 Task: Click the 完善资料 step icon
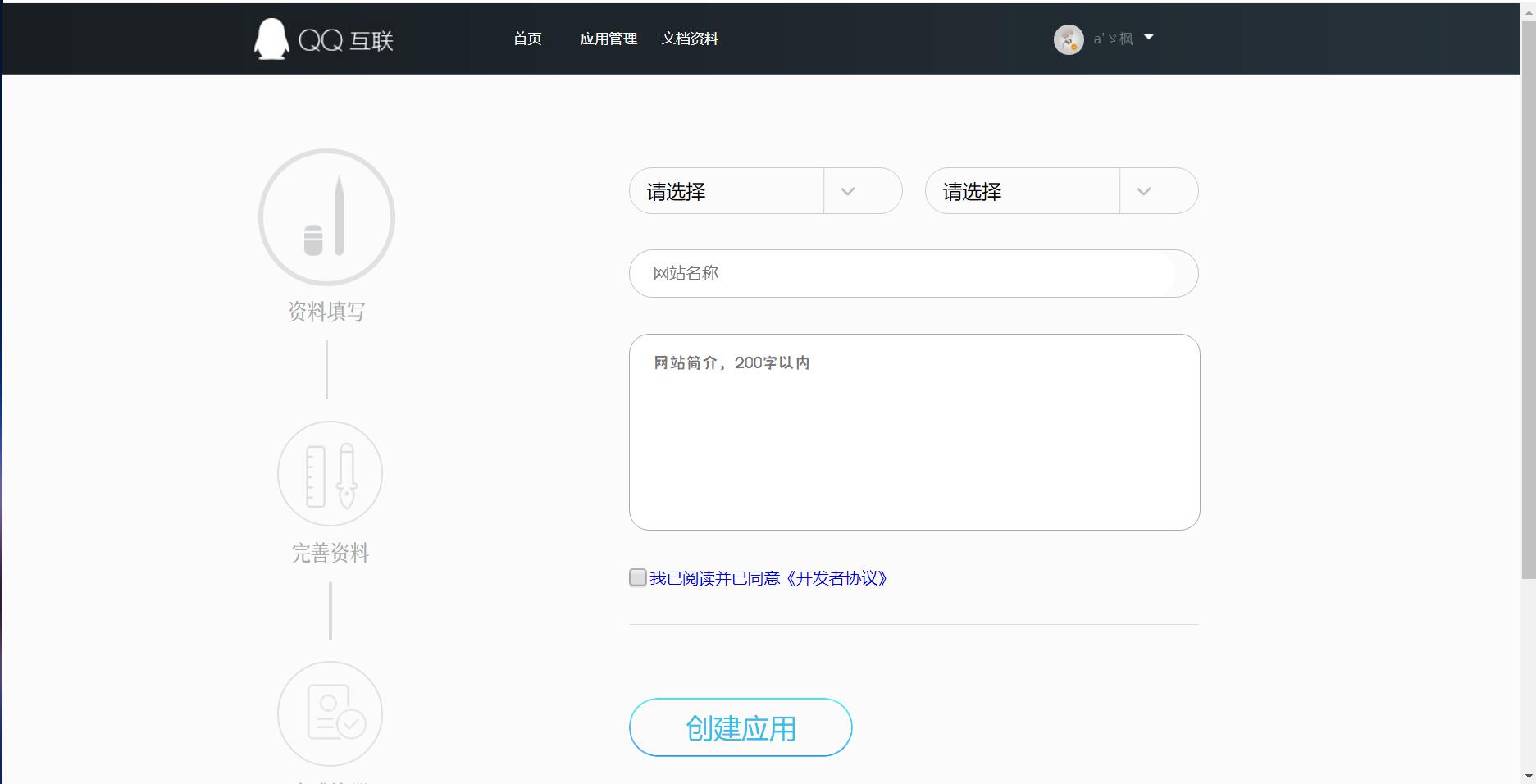[x=329, y=473]
